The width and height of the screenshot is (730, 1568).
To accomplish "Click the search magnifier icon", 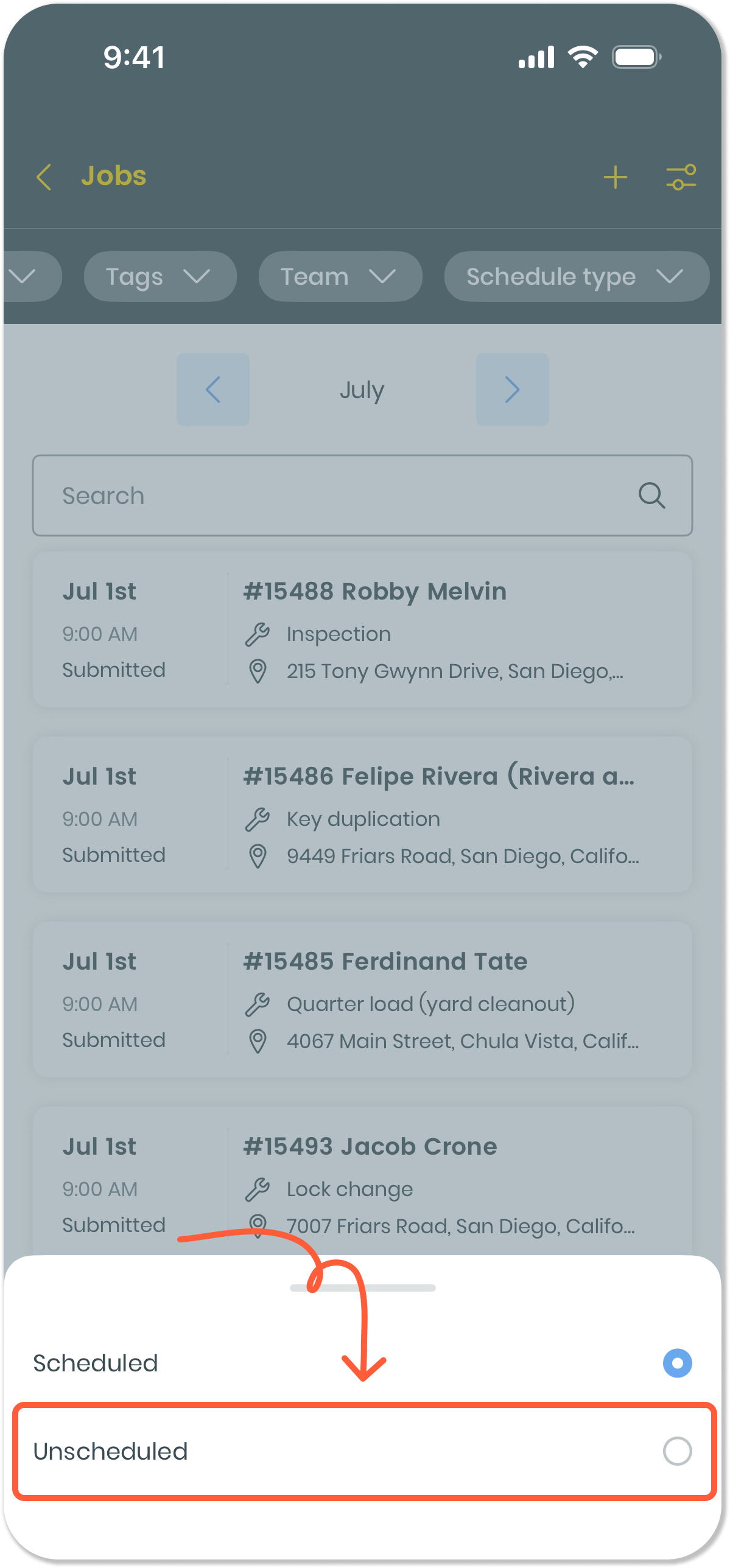I will [x=651, y=495].
